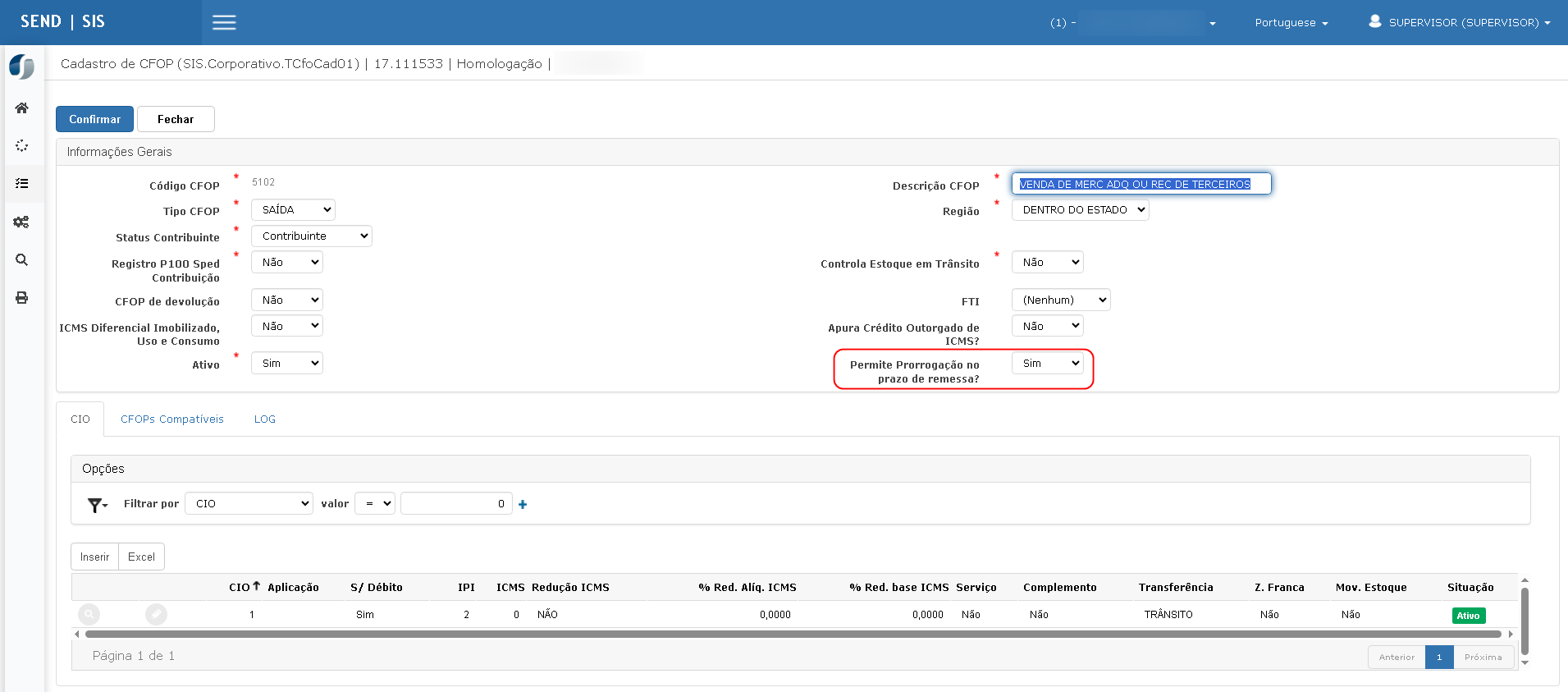Click the S/ Débito column header
Viewport: 1568px width, 692px height.
pos(376,588)
